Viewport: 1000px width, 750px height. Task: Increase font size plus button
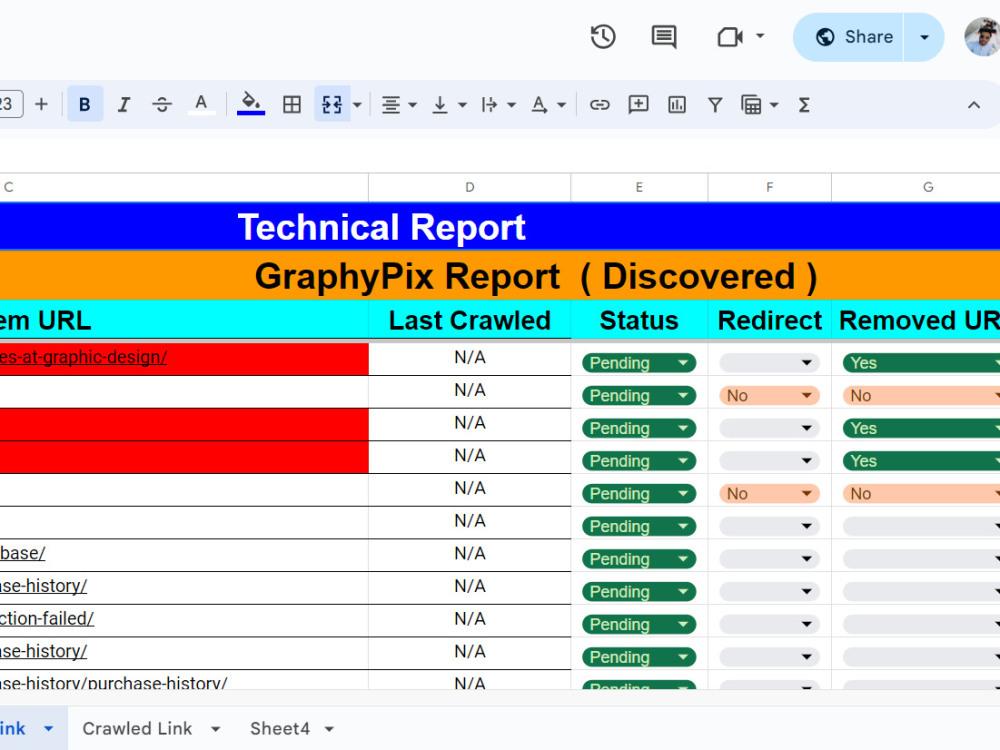tap(41, 104)
